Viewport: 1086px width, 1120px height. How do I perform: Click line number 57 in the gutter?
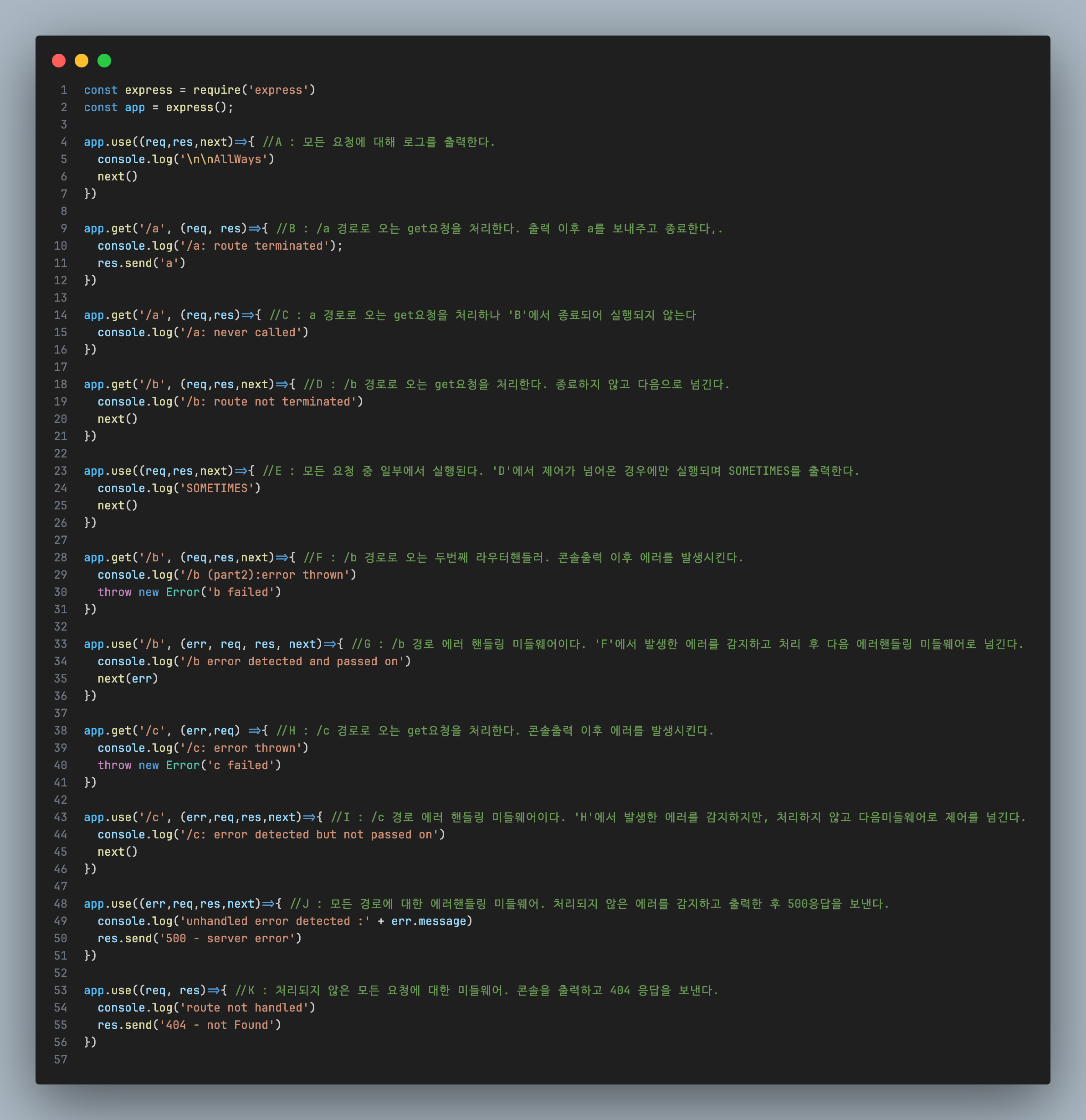[x=61, y=1059]
